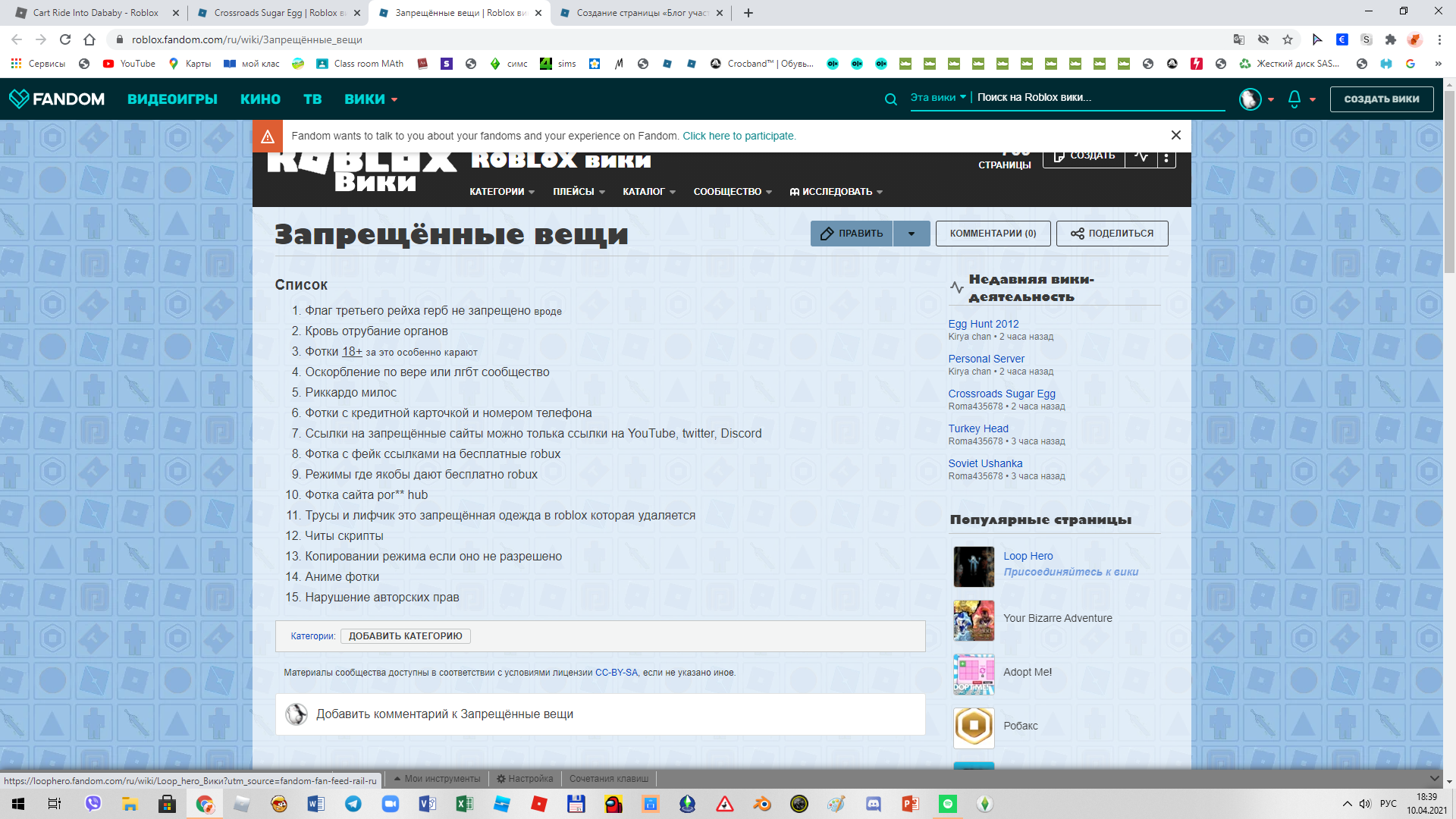The height and width of the screenshot is (819, 1456).
Task: Open the notifications bell icon
Action: click(1294, 99)
